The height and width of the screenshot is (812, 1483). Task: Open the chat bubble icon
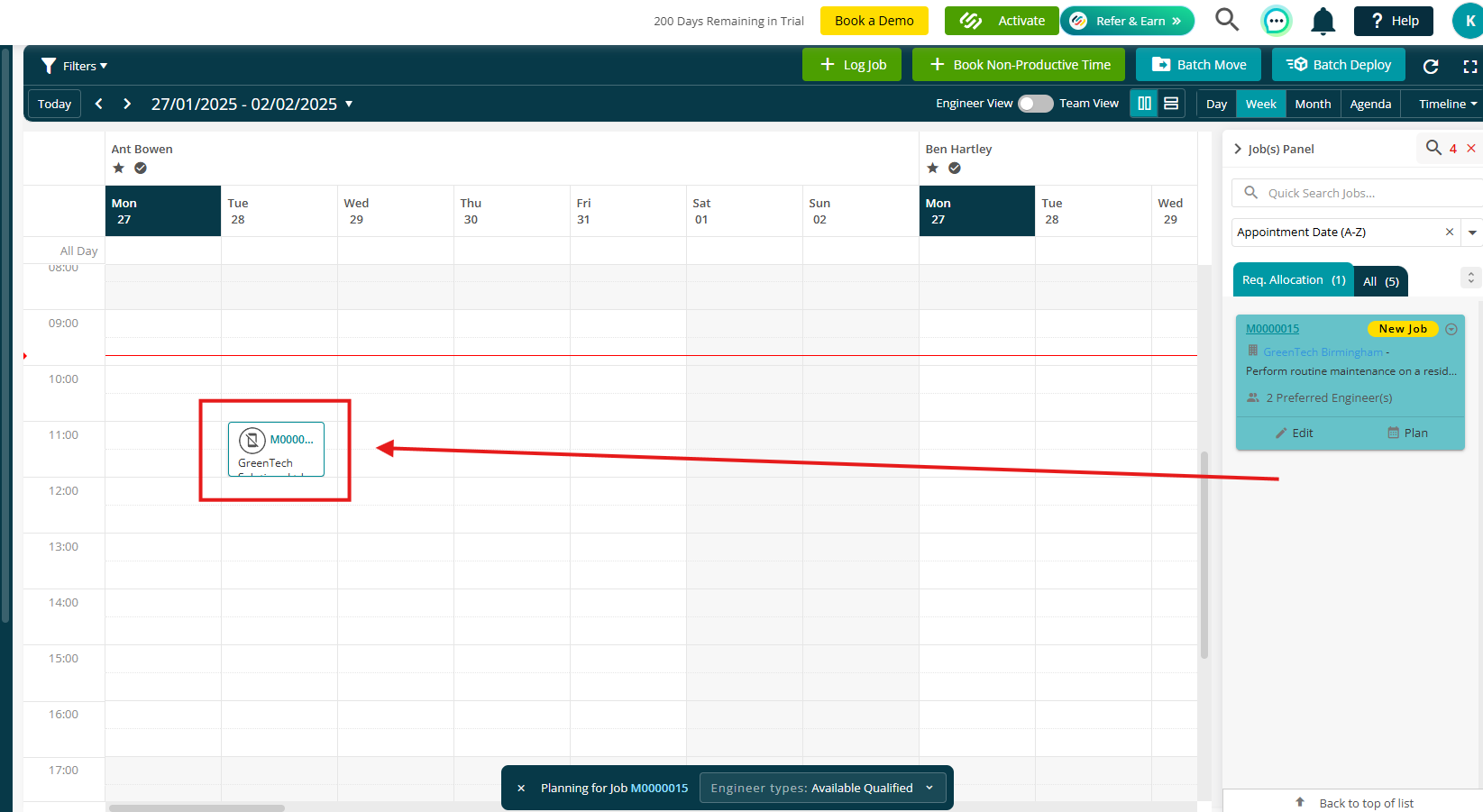coord(1276,21)
